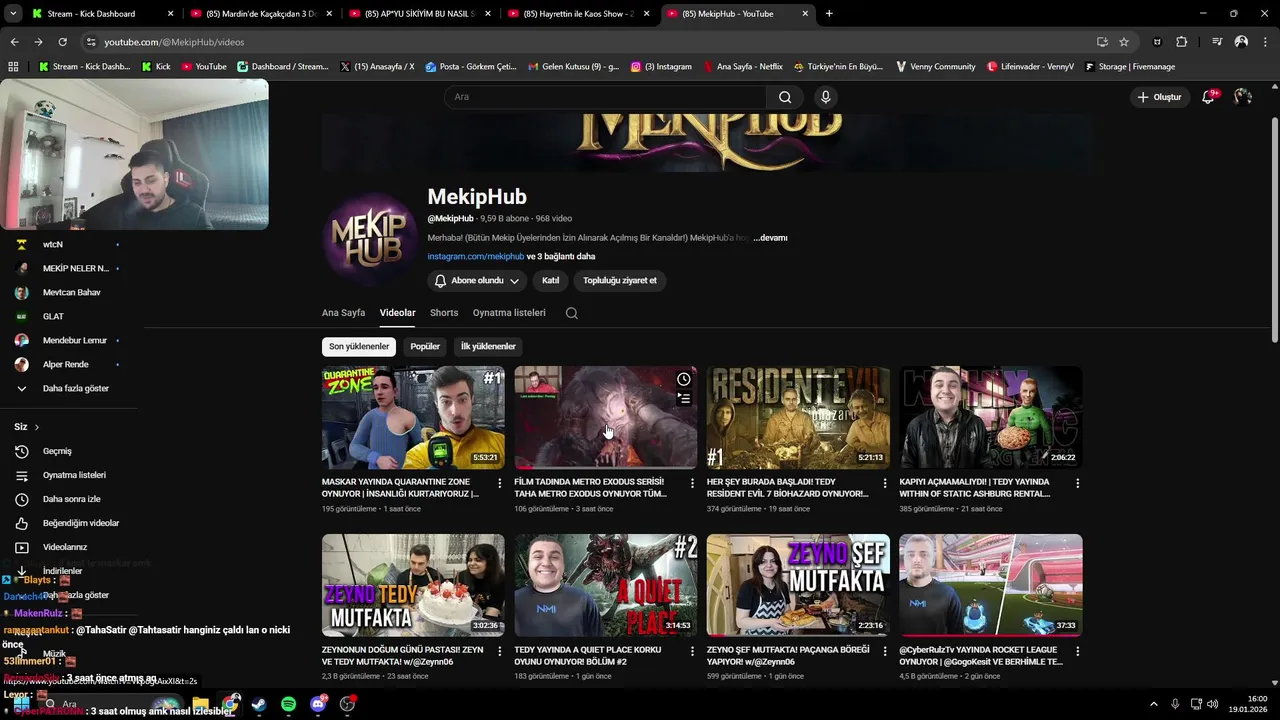This screenshot has width=1280, height=720.
Task: Open Ana Sayfa - Netflix bookmark
Action: click(x=743, y=67)
